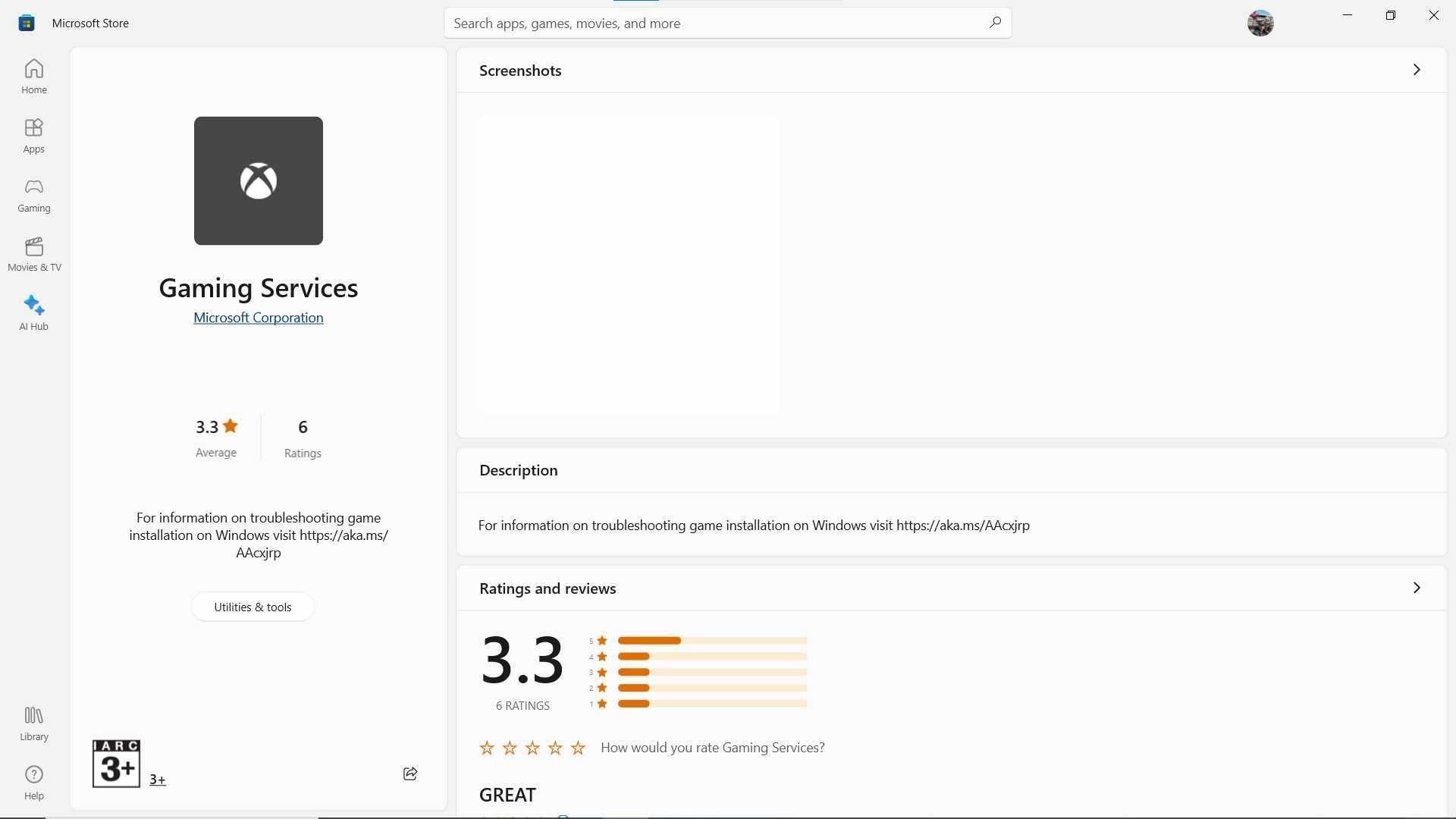The width and height of the screenshot is (1456, 819).
Task: Click the share icon
Action: point(410,773)
